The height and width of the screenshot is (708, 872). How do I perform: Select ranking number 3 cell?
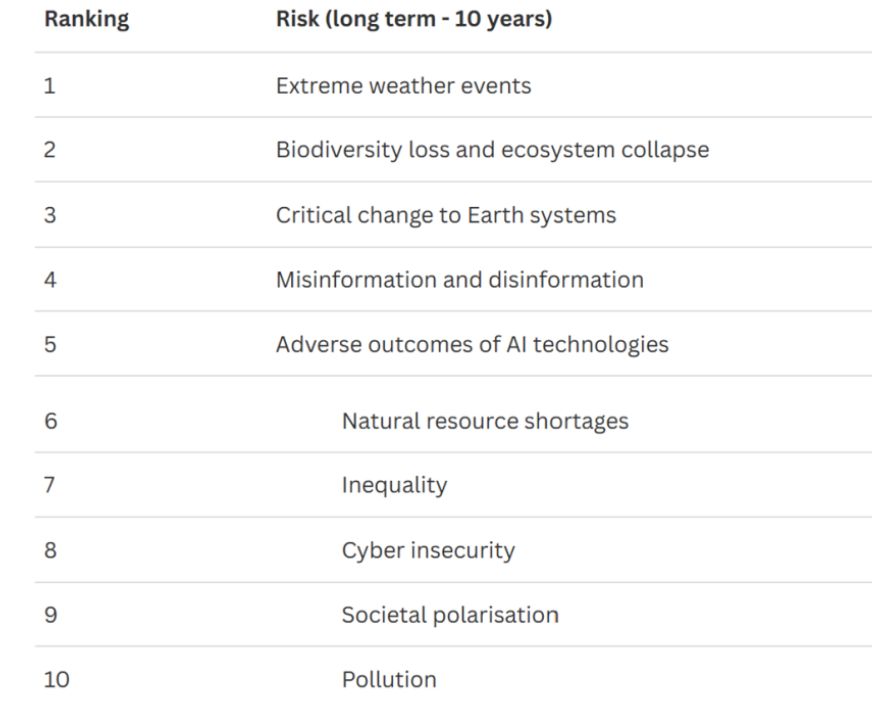(x=50, y=215)
